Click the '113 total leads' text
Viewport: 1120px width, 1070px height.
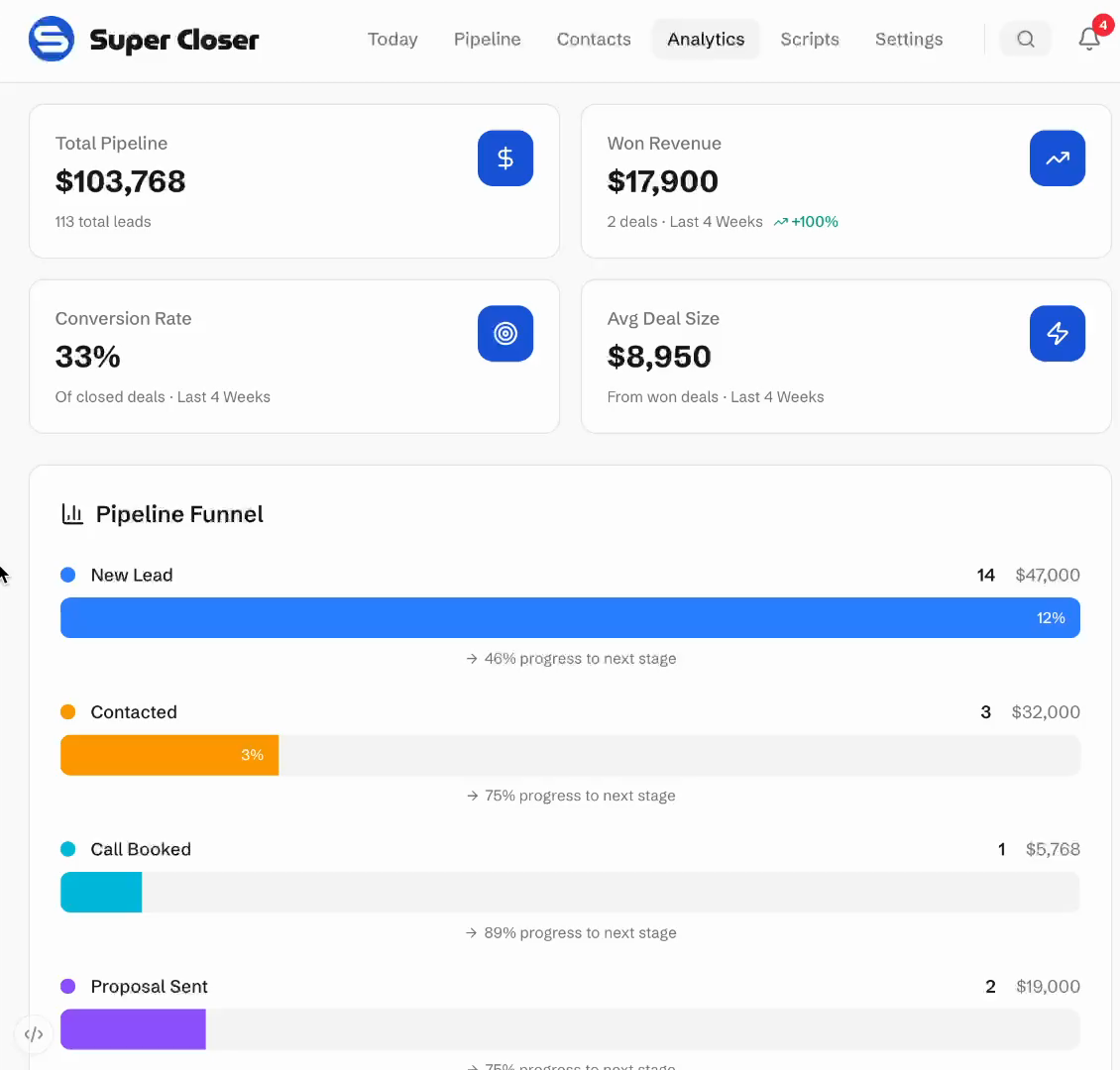(x=103, y=222)
